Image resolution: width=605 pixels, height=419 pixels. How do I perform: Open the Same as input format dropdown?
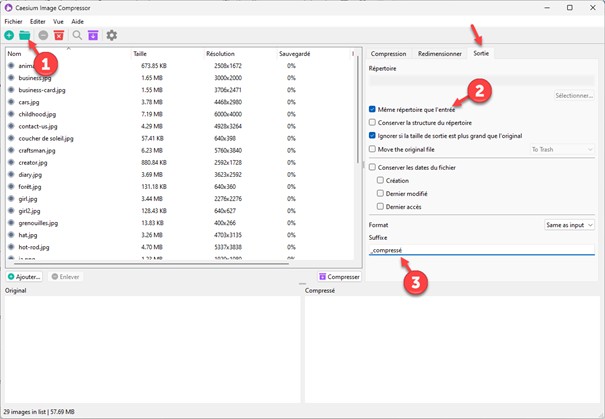569,225
